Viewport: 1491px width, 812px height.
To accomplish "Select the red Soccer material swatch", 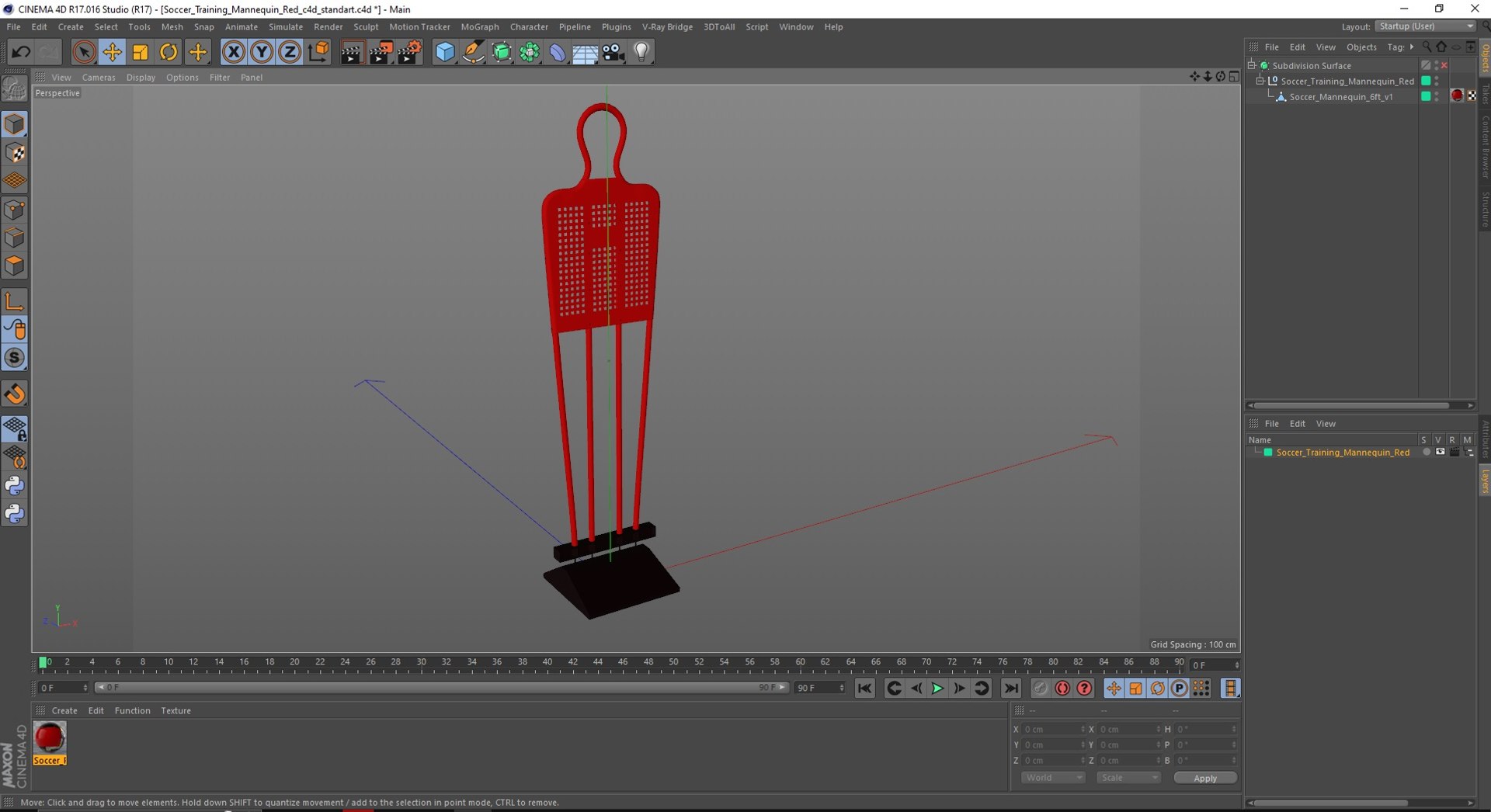I will [x=50, y=737].
